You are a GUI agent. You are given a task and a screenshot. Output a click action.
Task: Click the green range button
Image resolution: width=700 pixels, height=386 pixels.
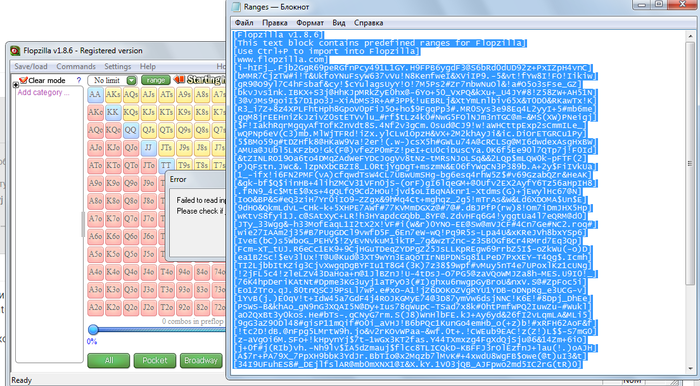[x=155, y=80]
